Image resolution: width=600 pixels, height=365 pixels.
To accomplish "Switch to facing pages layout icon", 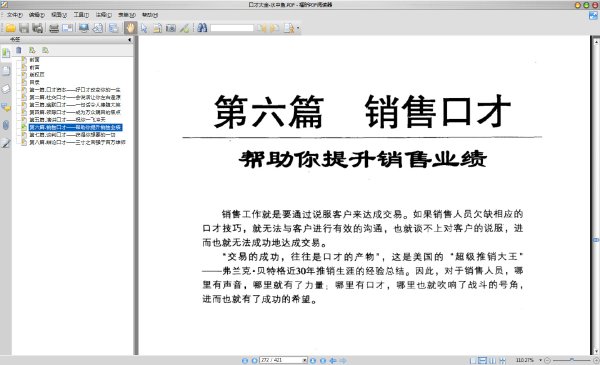I will [492, 360].
